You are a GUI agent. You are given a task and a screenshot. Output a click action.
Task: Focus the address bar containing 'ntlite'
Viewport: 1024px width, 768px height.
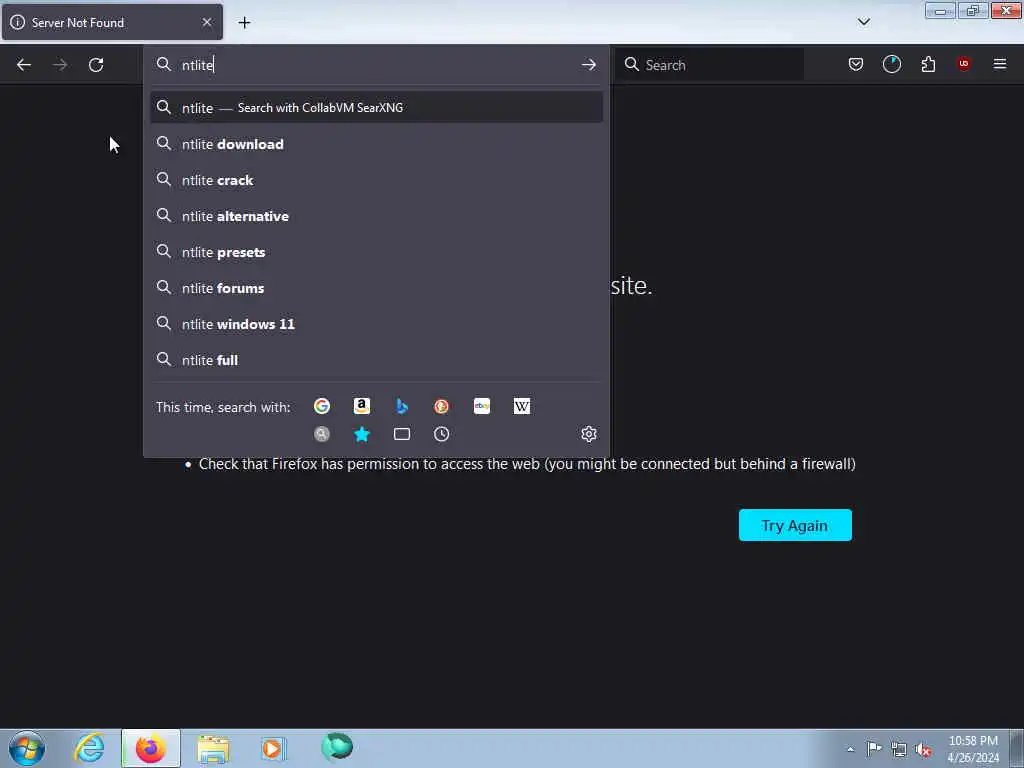377,65
